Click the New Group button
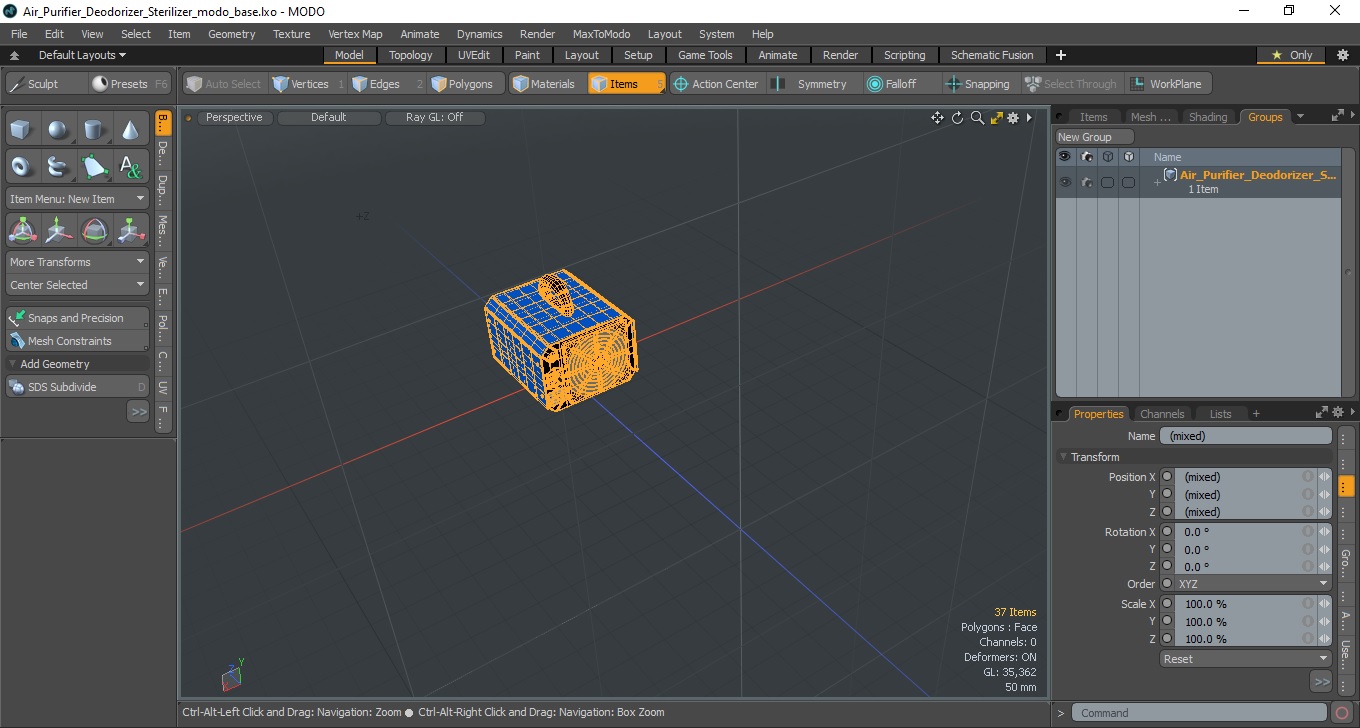Screen dimensions: 1360x728 point(1095,137)
